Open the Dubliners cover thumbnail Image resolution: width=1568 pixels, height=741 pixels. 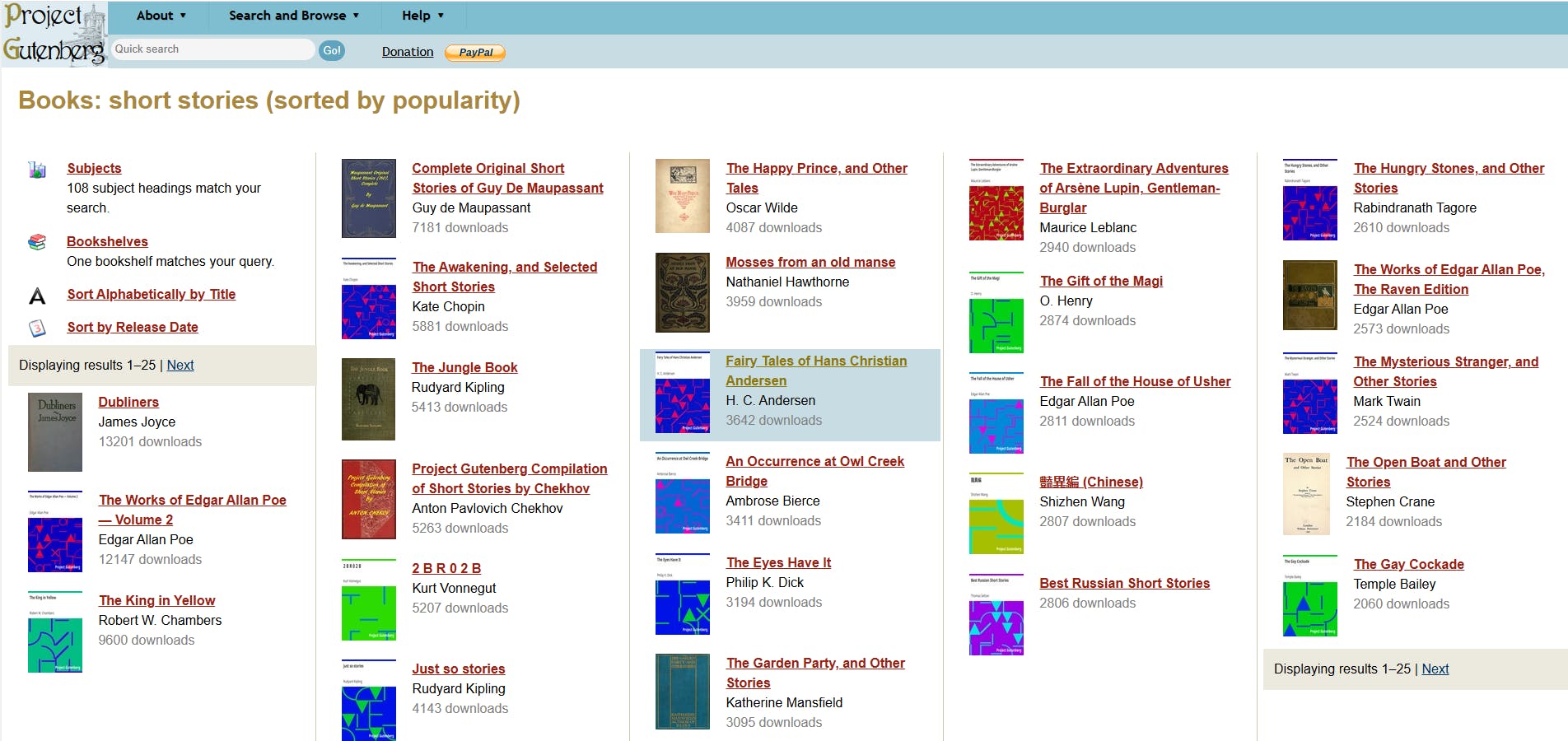point(55,431)
